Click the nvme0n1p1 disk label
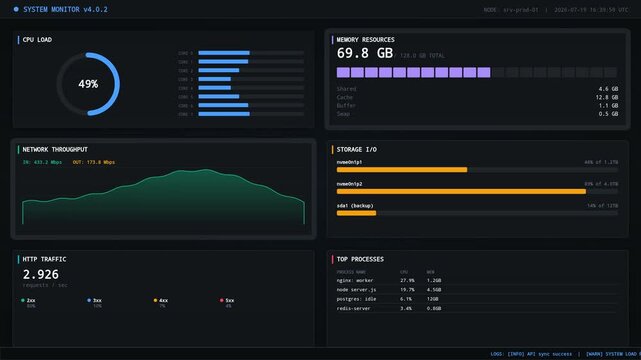Image resolution: width=641 pixels, height=360 pixels. 349,162
